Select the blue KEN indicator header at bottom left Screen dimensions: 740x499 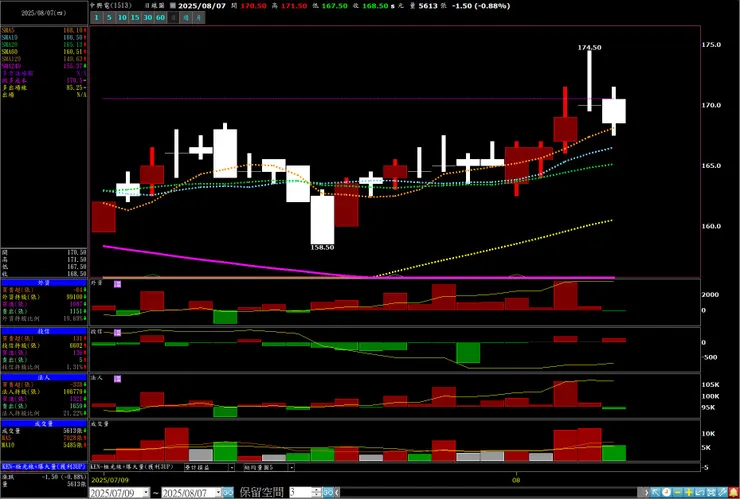pos(44,466)
